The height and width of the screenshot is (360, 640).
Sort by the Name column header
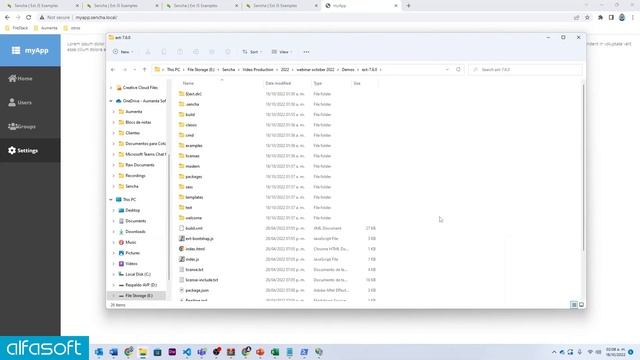pyautogui.click(x=188, y=83)
